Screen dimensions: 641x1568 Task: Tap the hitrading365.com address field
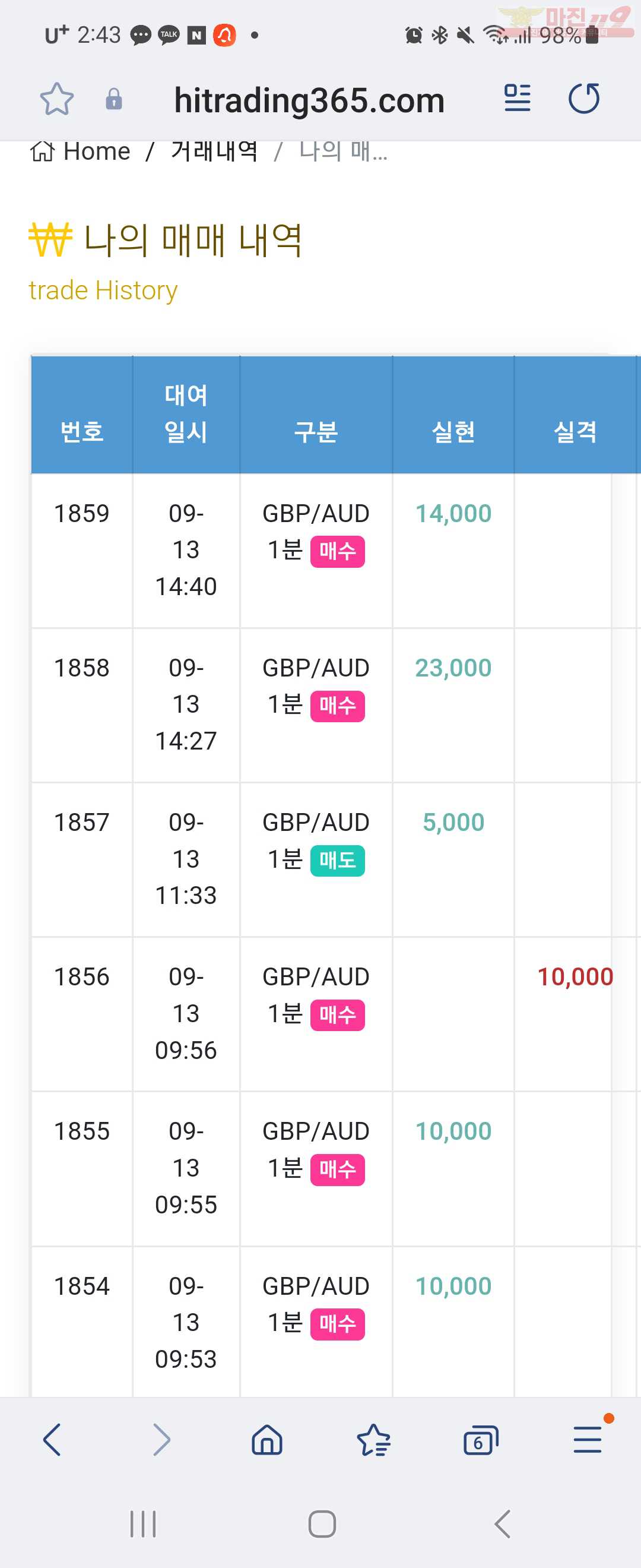click(x=309, y=100)
